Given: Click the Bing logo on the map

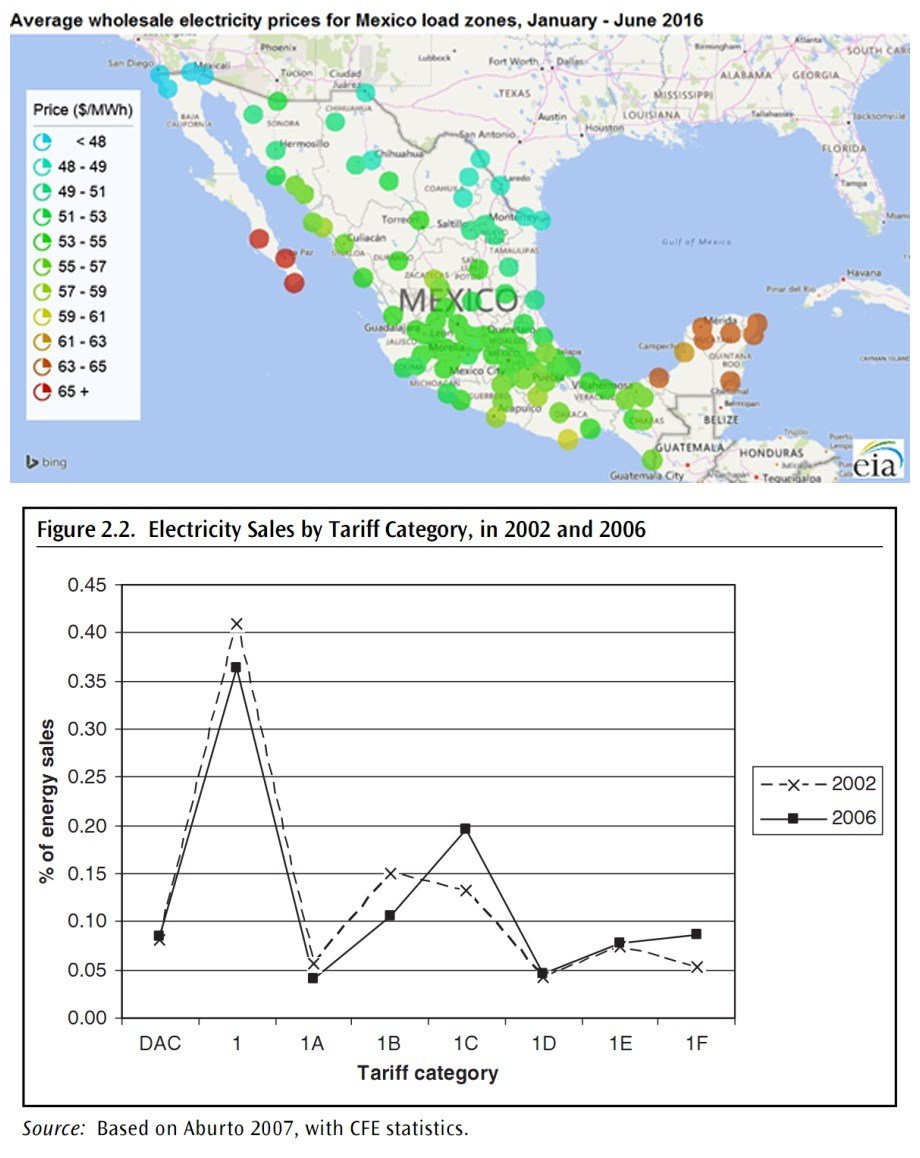Looking at the screenshot, I should pos(46,462).
